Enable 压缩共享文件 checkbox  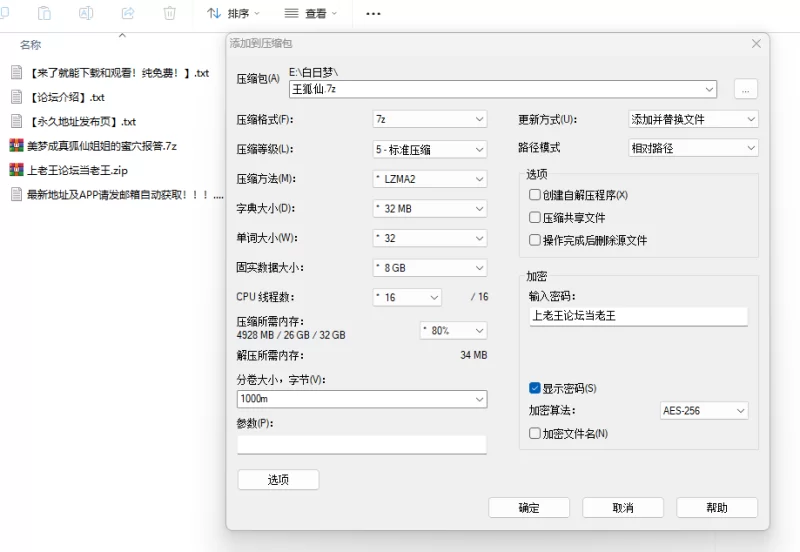tap(535, 217)
